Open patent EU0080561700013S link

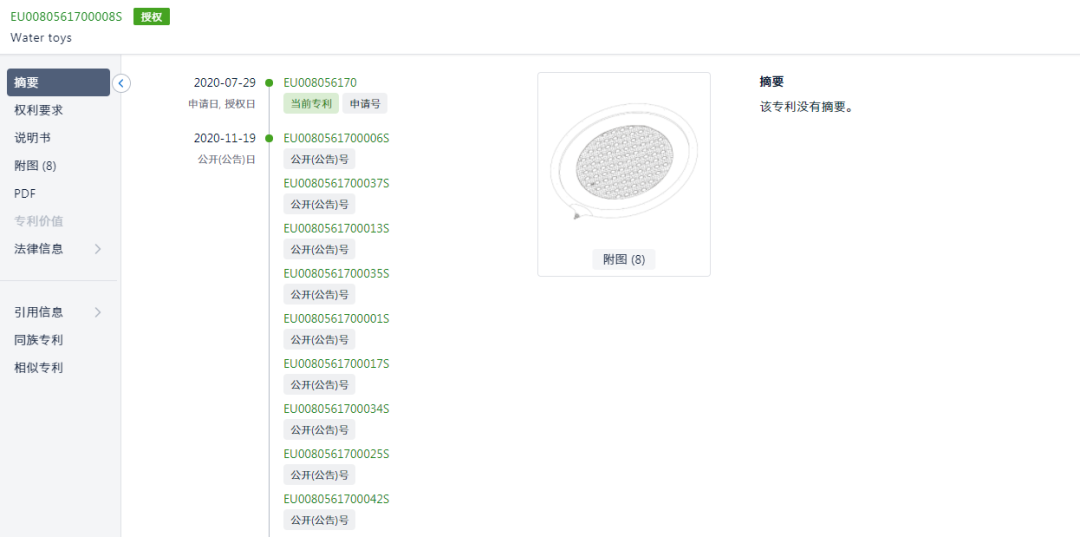pyautogui.click(x=336, y=228)
